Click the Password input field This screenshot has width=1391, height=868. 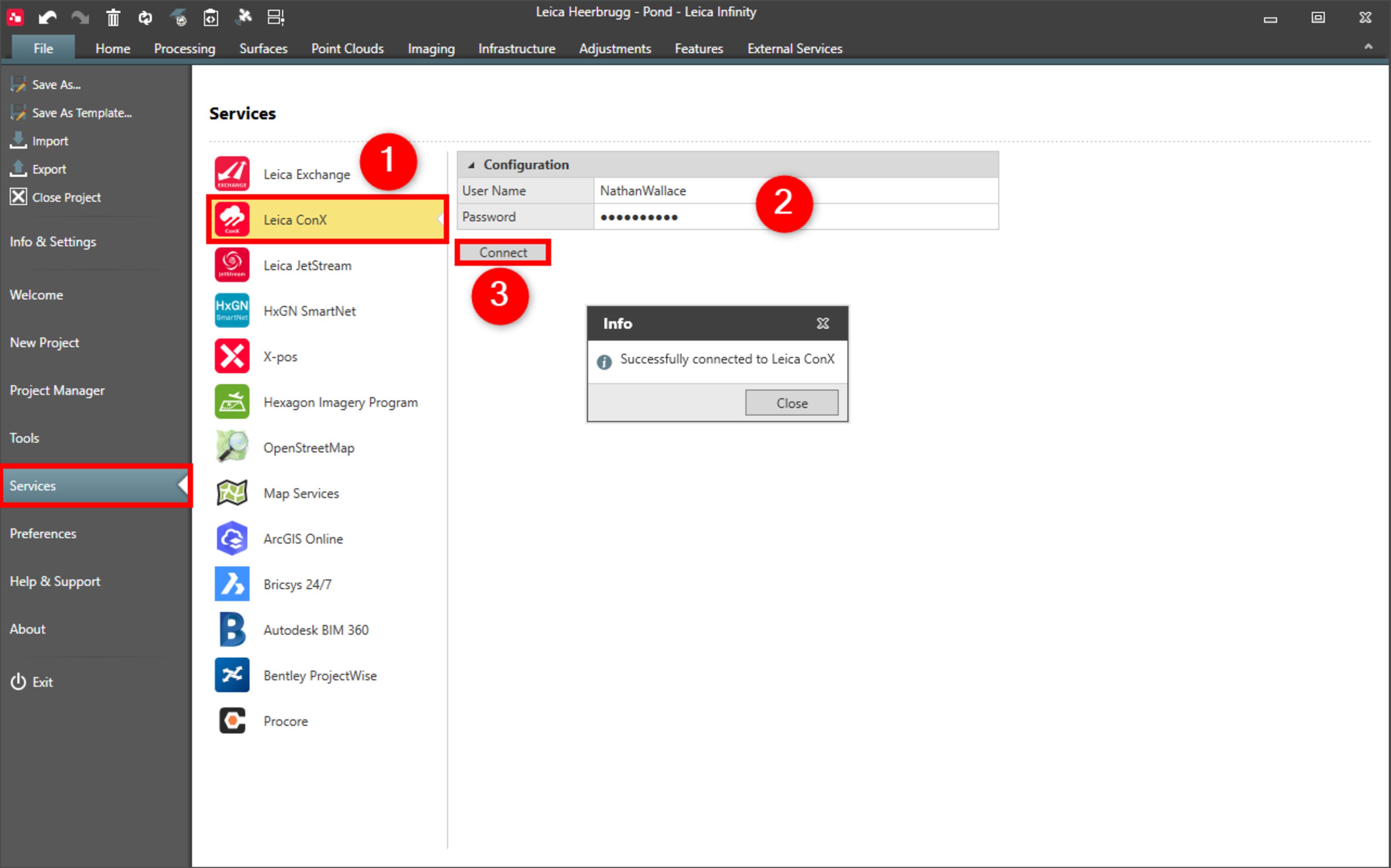pos(796,217)
